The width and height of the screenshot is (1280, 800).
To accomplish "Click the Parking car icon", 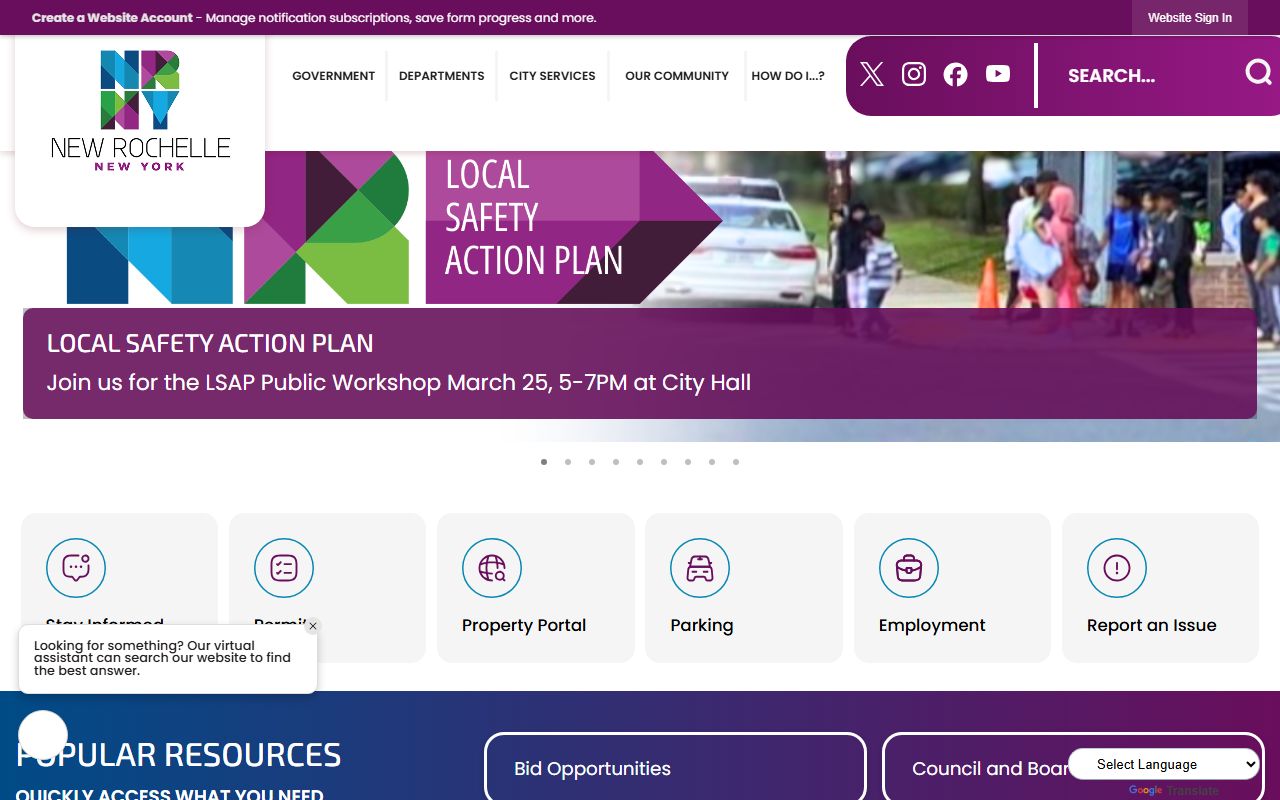I will click(x=700, y=568).
